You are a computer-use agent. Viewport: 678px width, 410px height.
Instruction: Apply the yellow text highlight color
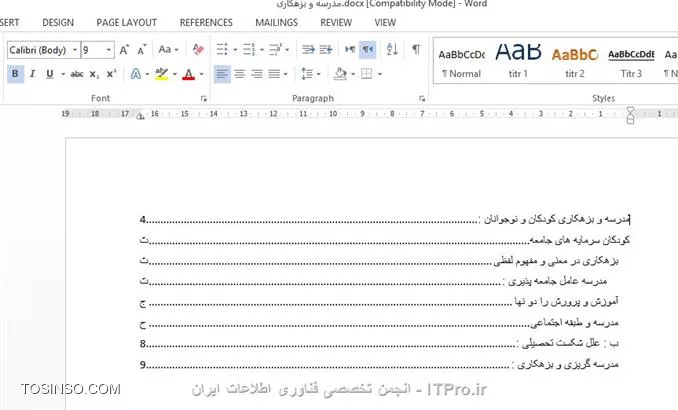pos(161,74)
